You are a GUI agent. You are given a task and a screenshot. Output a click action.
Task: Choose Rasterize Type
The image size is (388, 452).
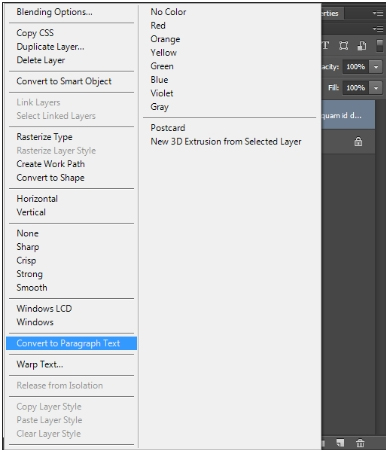[44, 137]
